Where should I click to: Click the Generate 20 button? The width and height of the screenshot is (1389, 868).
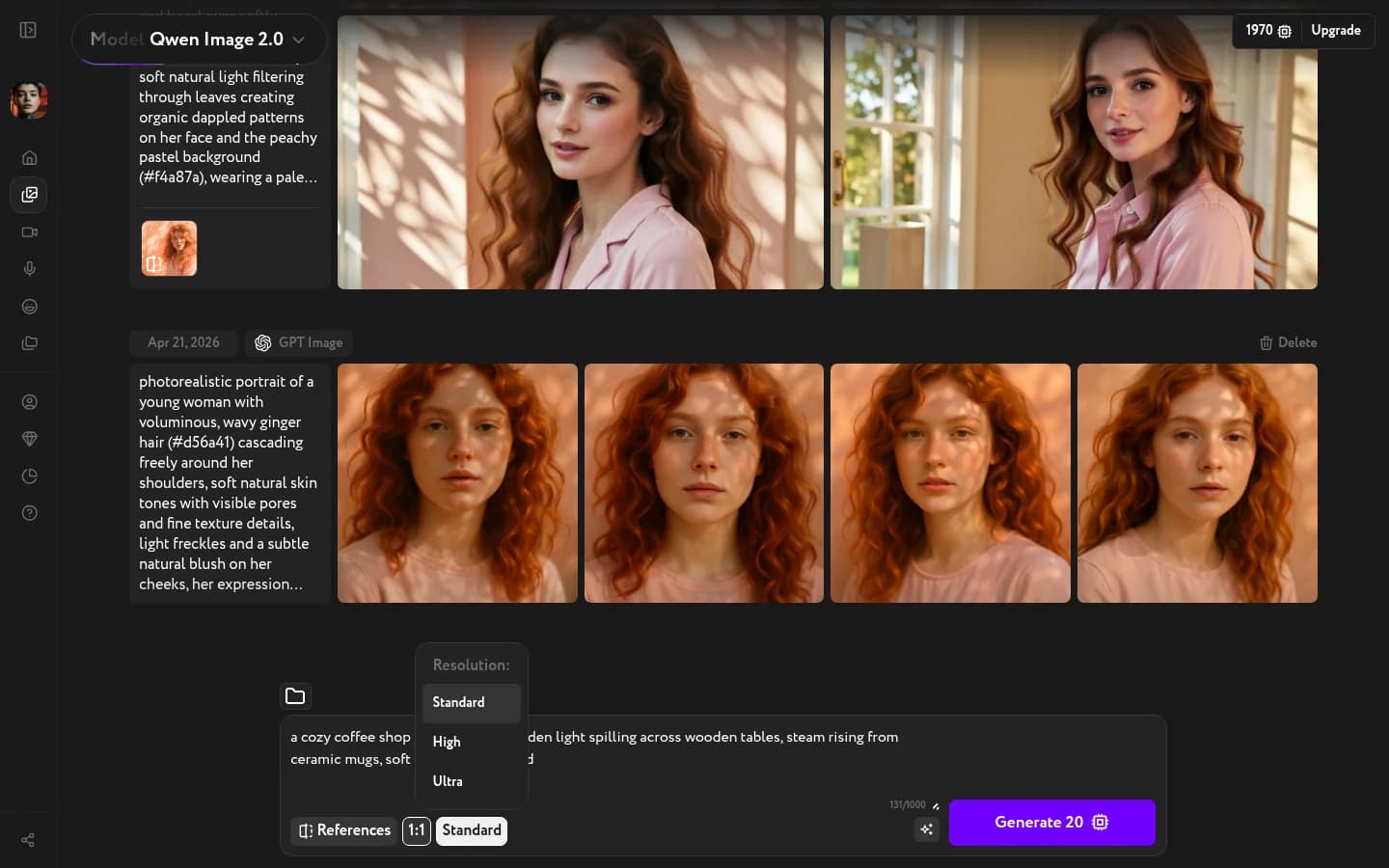1052,823
